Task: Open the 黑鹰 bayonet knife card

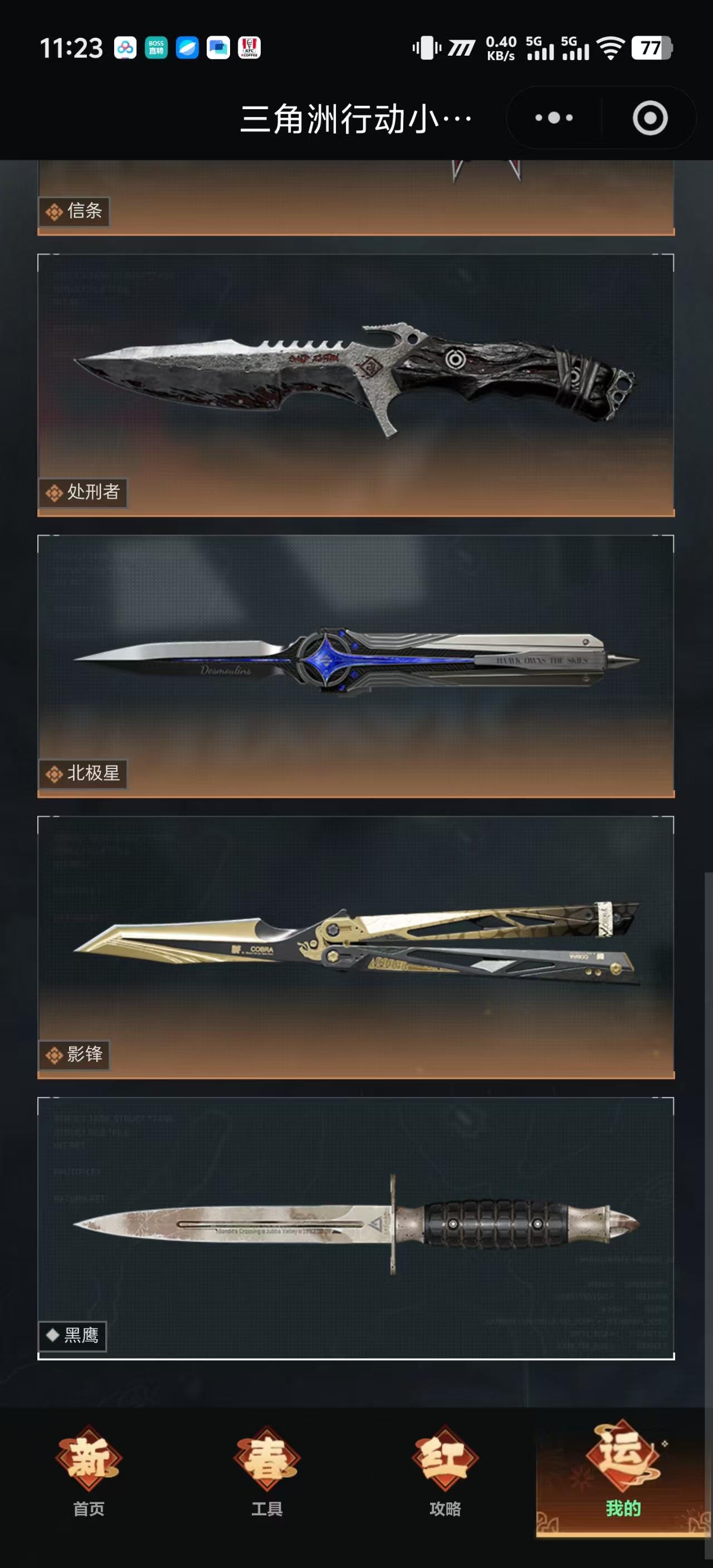Action: click(356, 1228)
